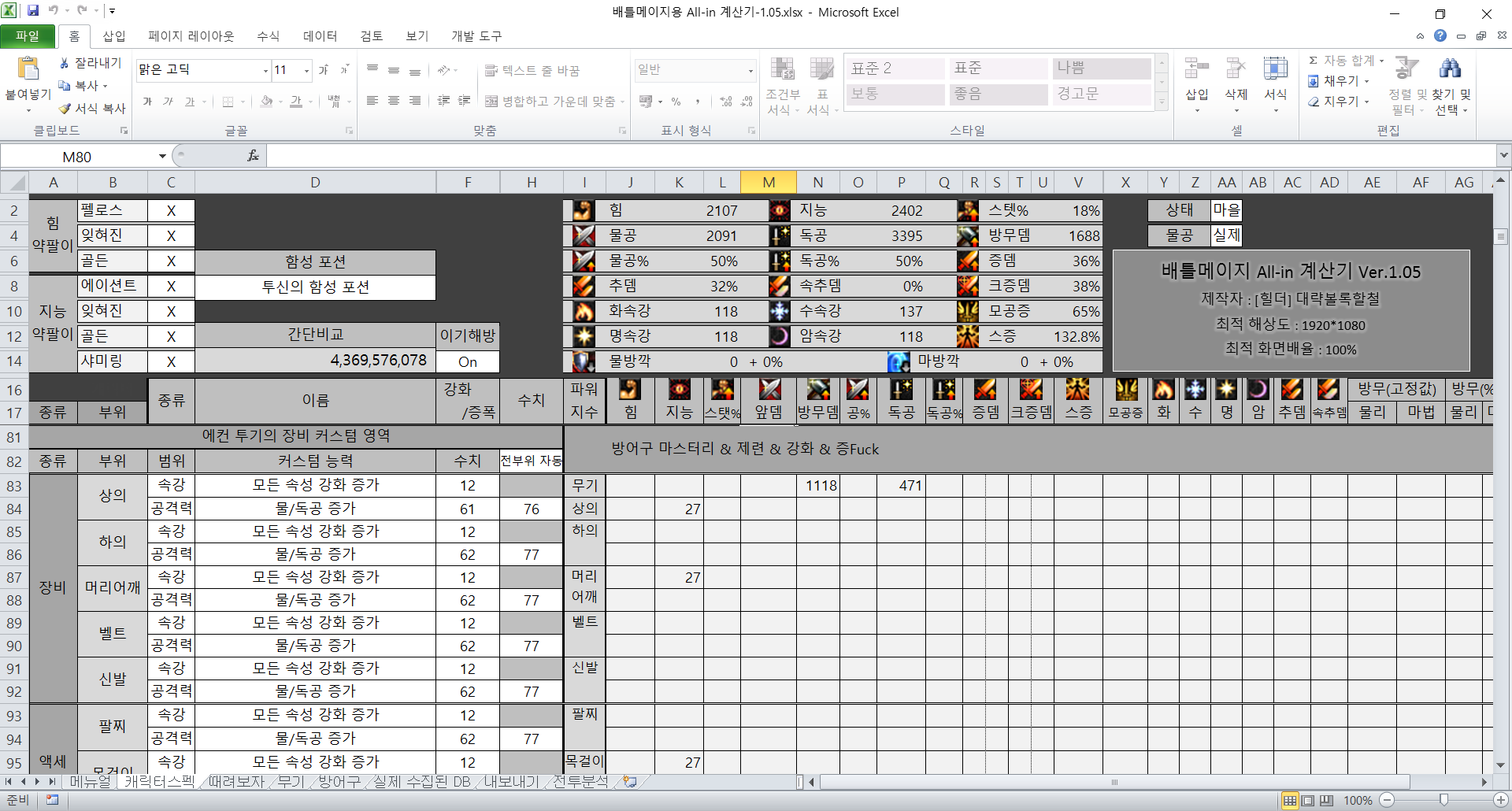This screenshot has height=811, width=1512.
Task: Click the Format Painter (서식 복사) brush icon
Action: coord(65,109)
